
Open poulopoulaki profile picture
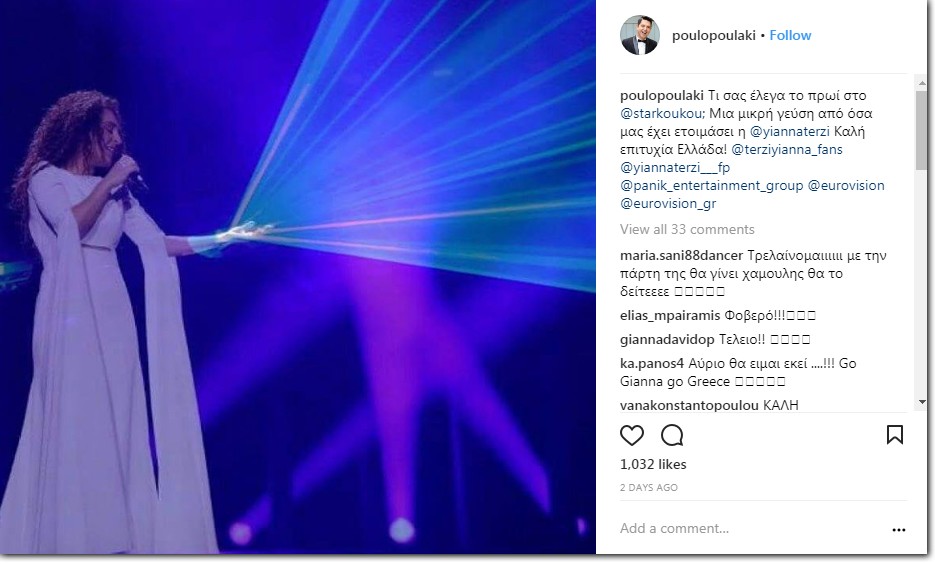639,35
